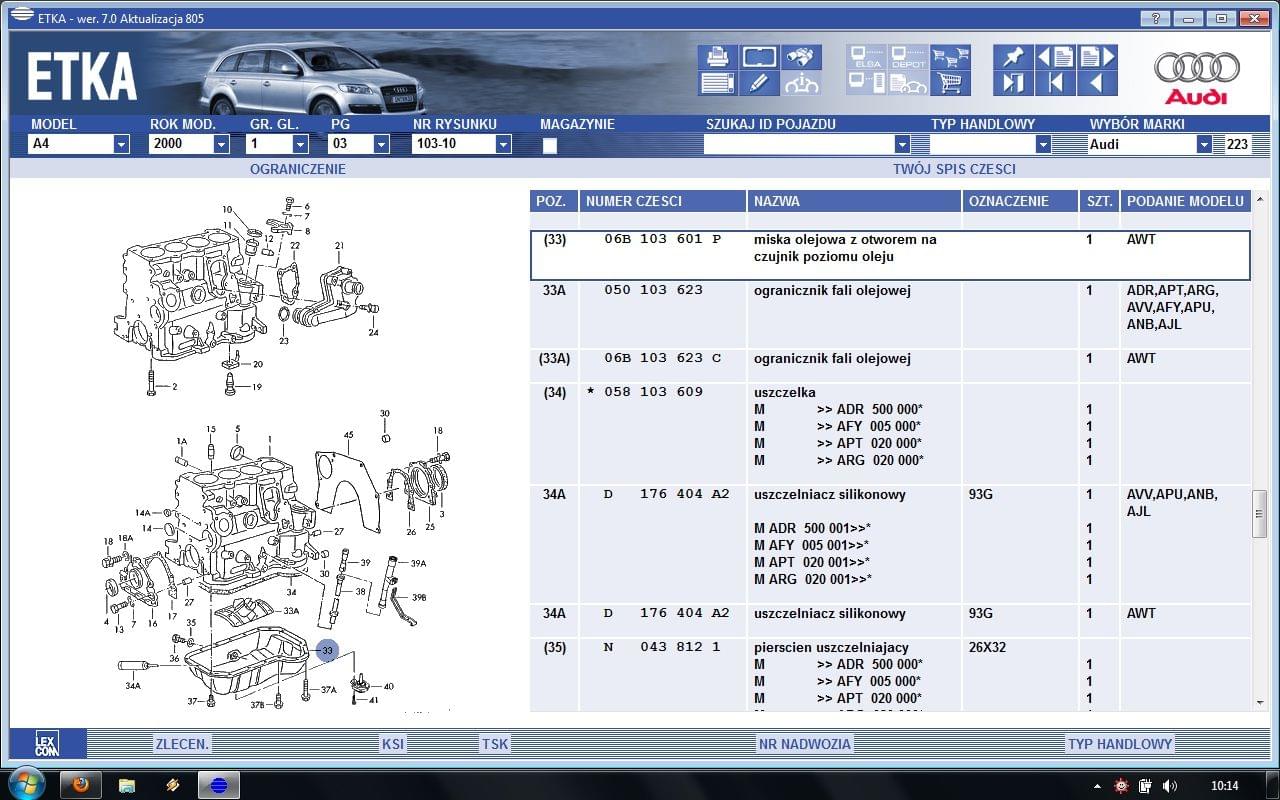Click the help question mark title button
Image resolution: width=1280 pixels, height=800 pixels.
[1155, 18]
